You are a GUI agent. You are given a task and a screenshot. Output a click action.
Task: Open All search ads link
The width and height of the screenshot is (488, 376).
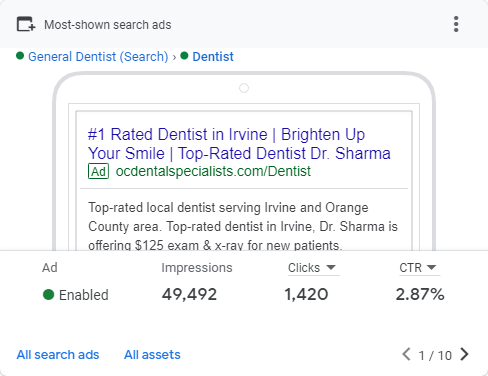(58, 355)
